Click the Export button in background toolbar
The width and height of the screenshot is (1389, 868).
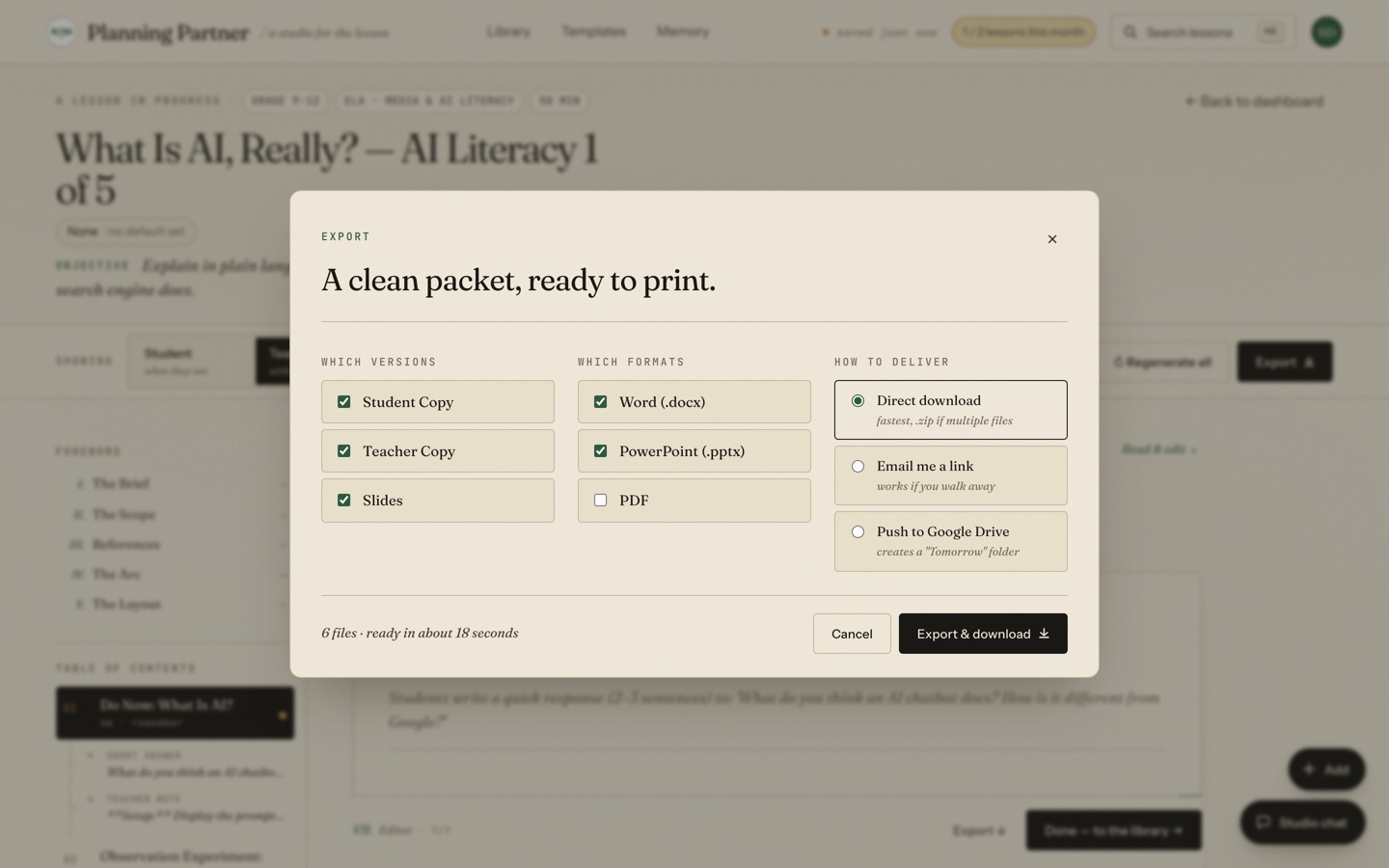click(1285, 362)
